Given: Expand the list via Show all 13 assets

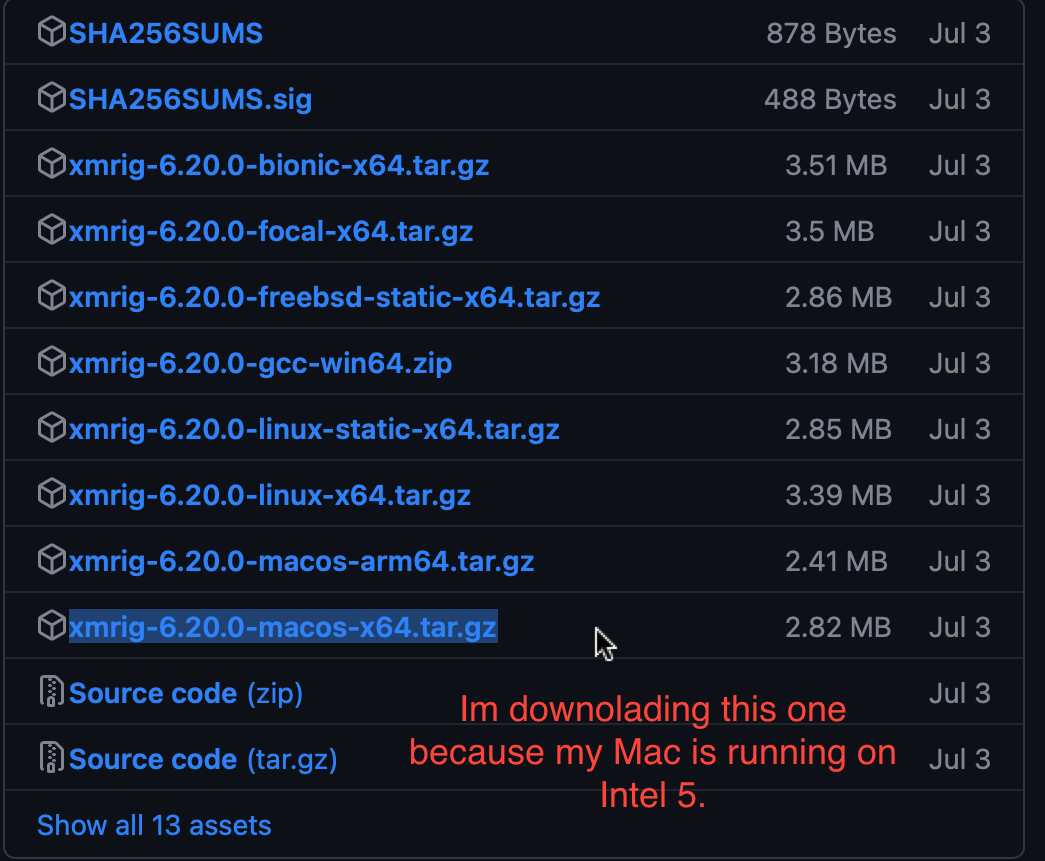Looking at the screenshot, I should (x=153, y=825).
